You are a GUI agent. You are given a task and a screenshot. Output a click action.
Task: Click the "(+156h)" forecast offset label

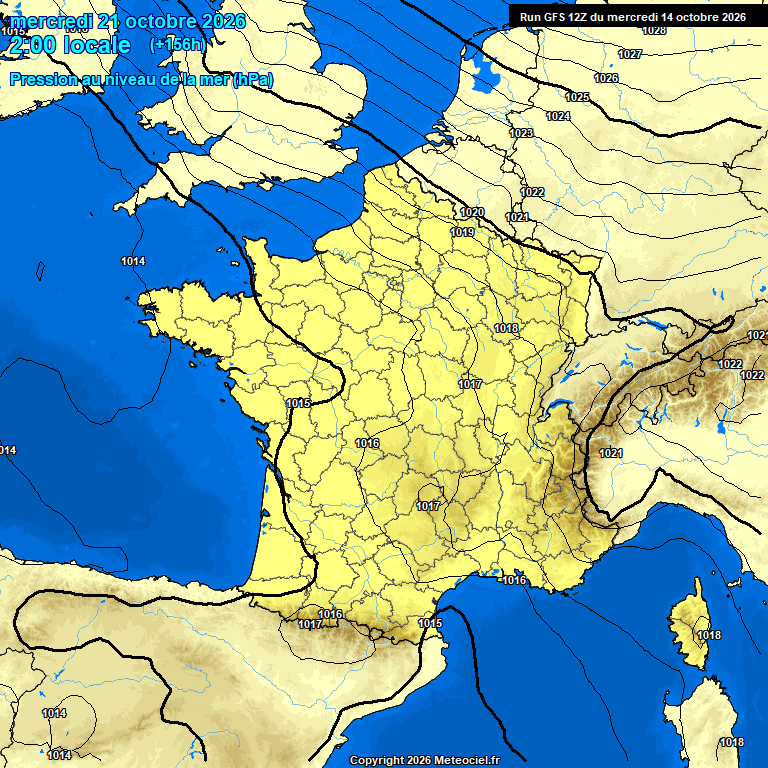click(x=178, y=45)
